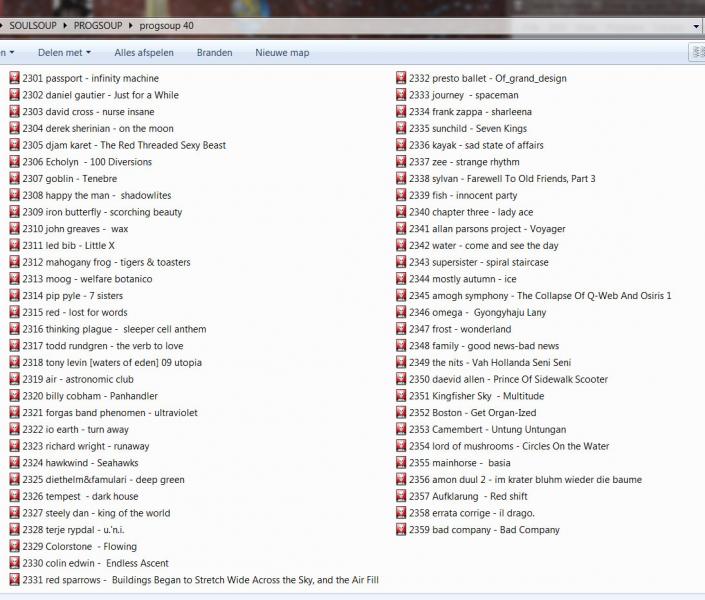Click file icon for 2313 moog - welfare botanico
This screenshot has width=705, height=600.
pyautogui.click(x=14, y=279)
